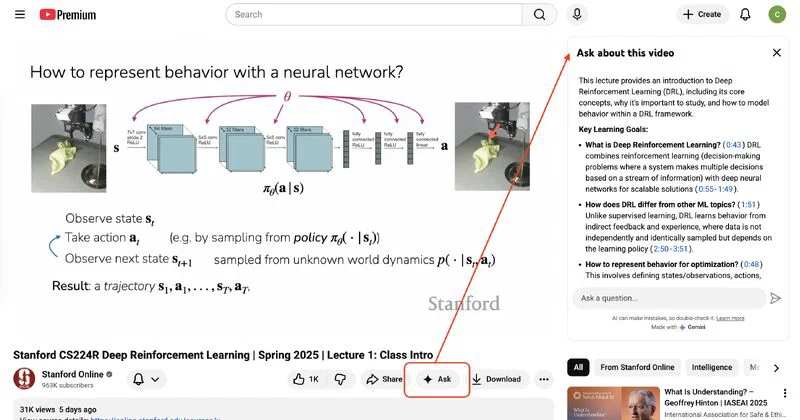Viewport: 800px width, 420px height.
Task: Focus the Ask a question field
Action: (x=669, y=298)
